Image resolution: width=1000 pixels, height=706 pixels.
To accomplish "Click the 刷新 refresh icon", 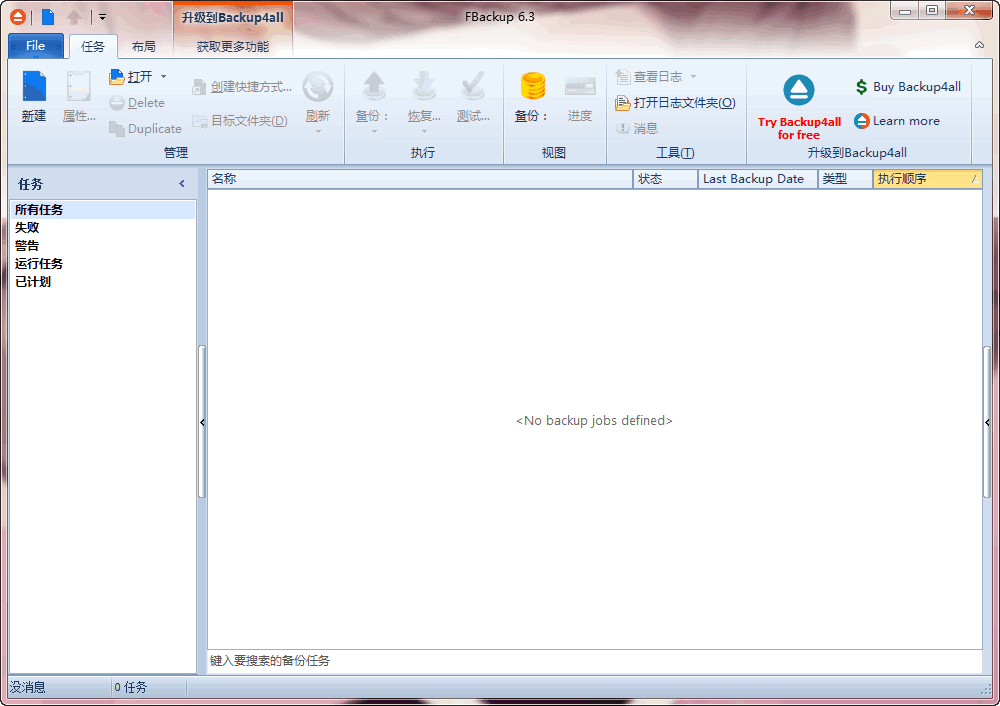I will click(317, 88).
